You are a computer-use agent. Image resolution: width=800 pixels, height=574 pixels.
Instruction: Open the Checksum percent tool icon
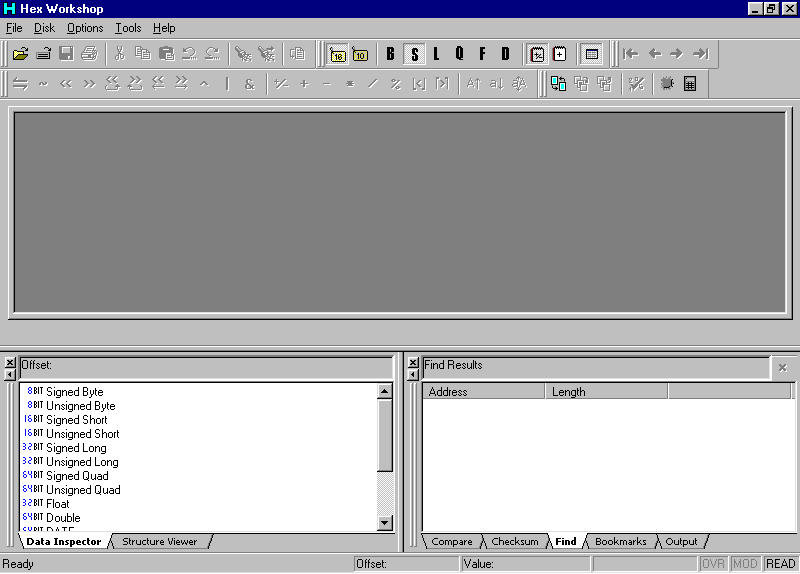(636, 84)
